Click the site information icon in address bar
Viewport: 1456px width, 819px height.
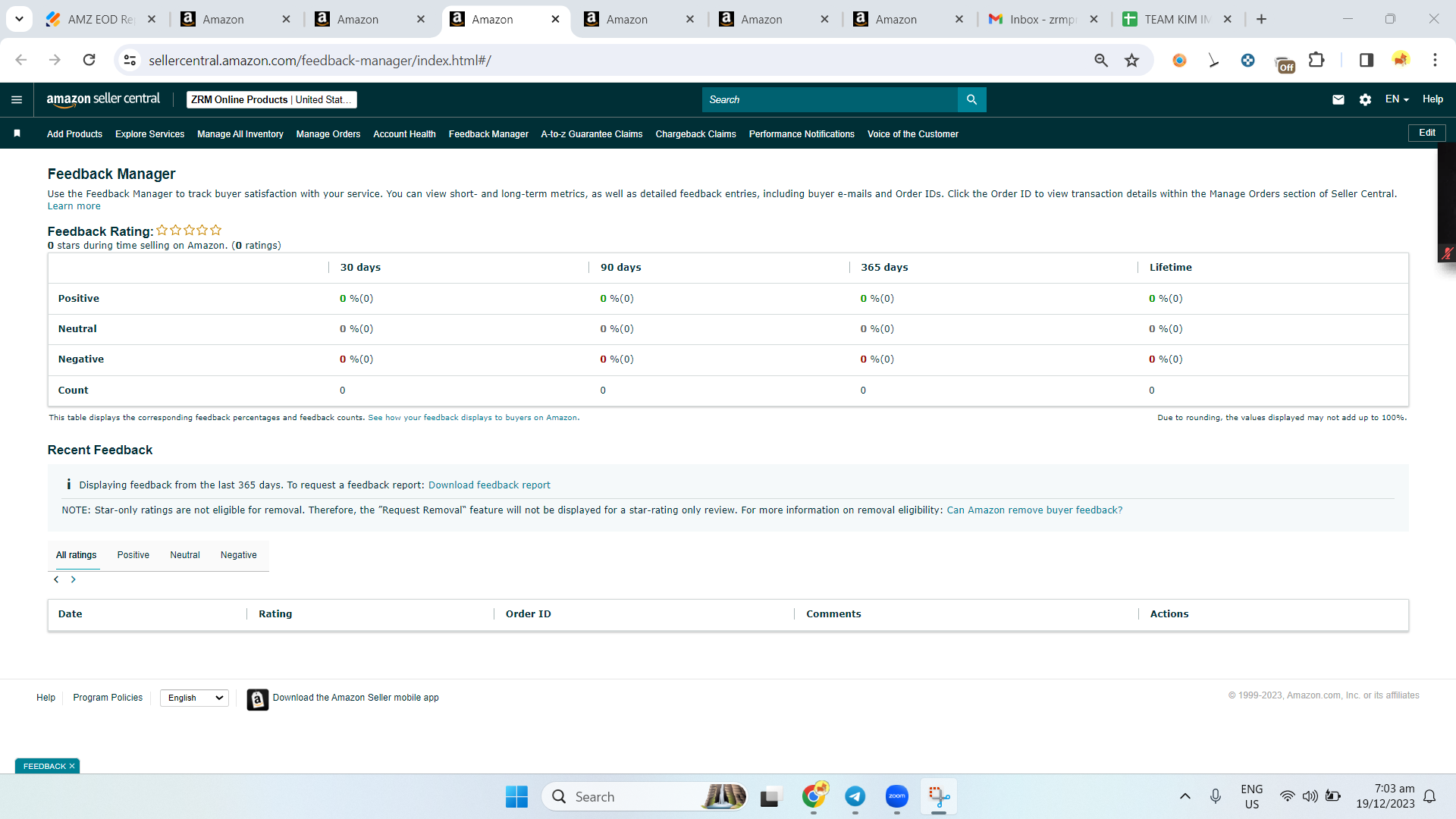point(130,60)
